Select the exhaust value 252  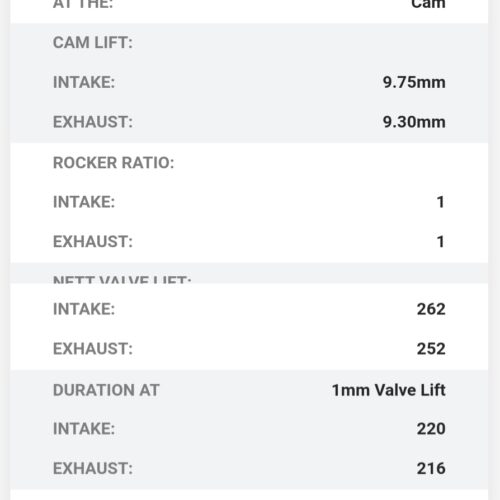pyautogui.click(x=431, y=349)
